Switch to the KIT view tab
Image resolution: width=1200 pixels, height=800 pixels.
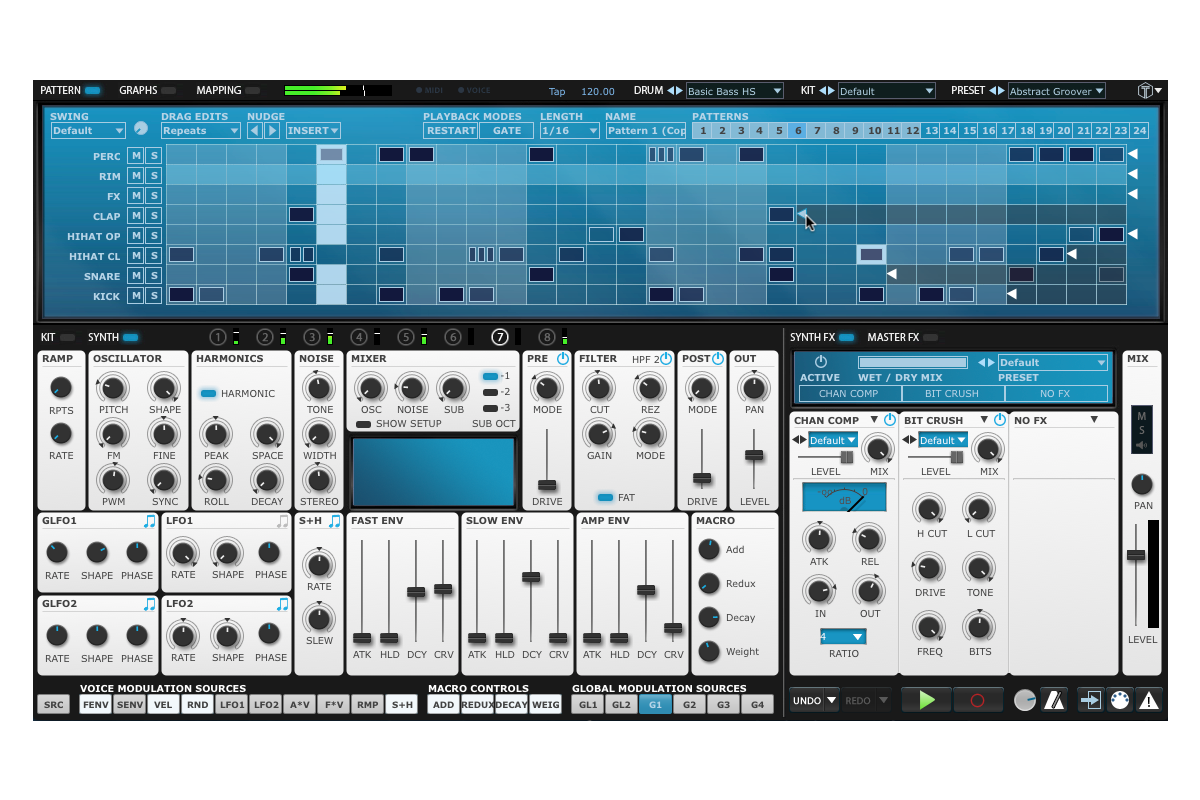(x=57, y=337)
